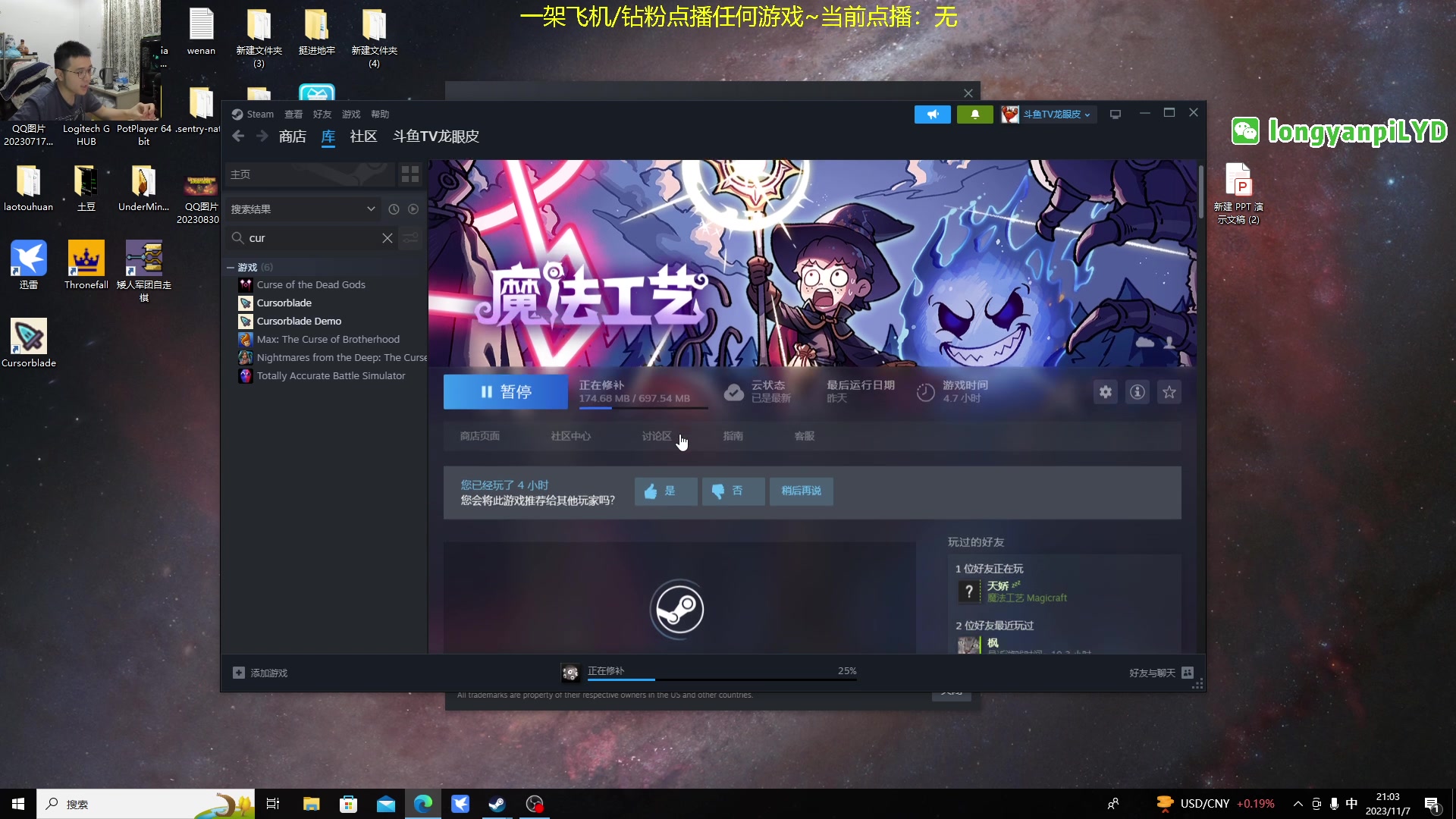The width and height of the screenshot is (1456, 819).
Task: Click game page scrollbar
Action: pos(1201,192)
